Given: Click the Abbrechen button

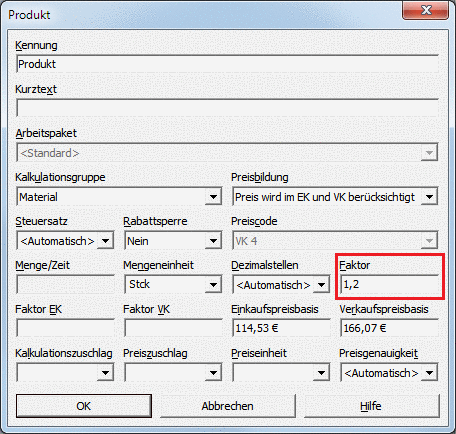Looking at the screenshot, I should click(228, 406).
